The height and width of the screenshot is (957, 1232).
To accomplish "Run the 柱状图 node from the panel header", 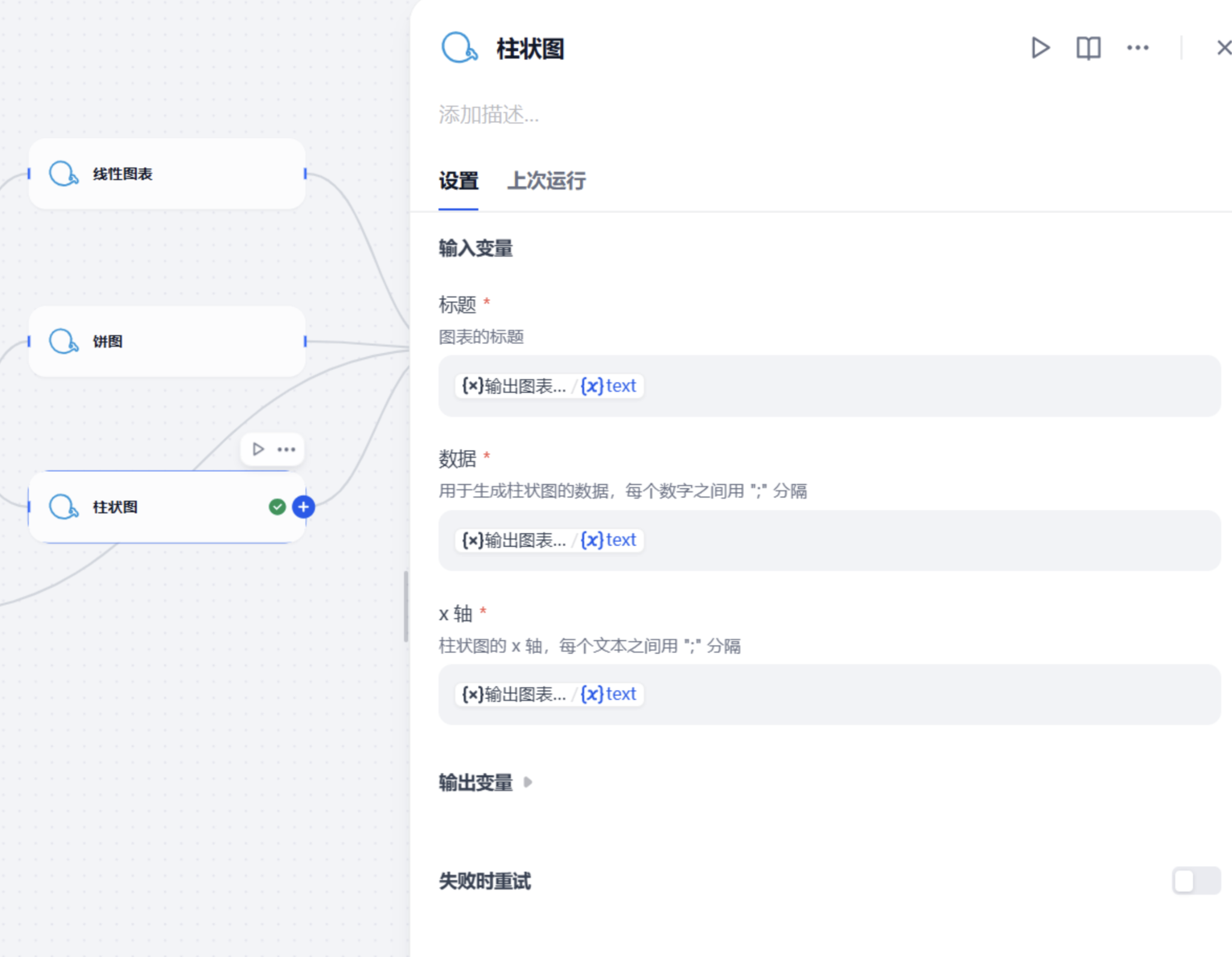I will coord(1040,48).
